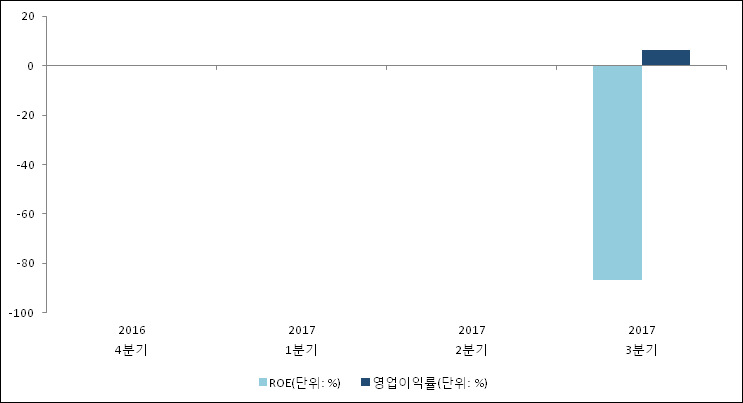The width and height of the screenshot is (743, 403).
Task: Click the dark blue 영업이익률 legend swatch
Action: 365,382
